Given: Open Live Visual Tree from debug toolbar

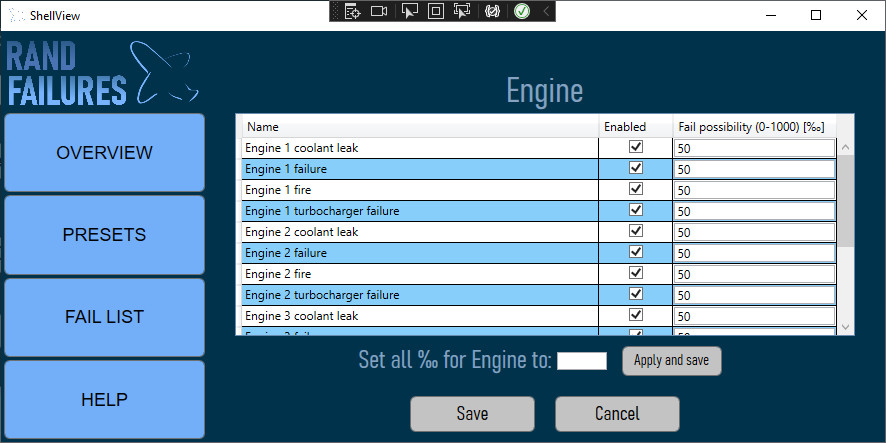Looking at the screenshot, I should click(351, 12).
